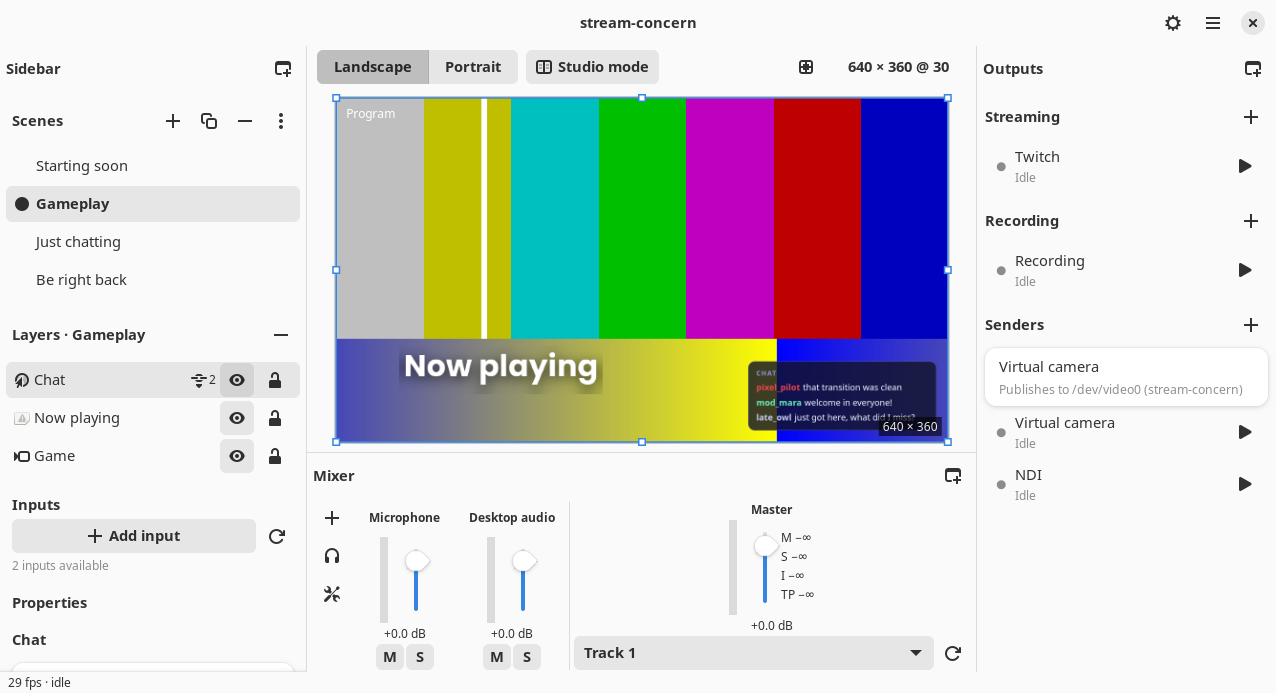Hide the Now playing layer
Screen dimensions: 1276x693
(237, 418)
